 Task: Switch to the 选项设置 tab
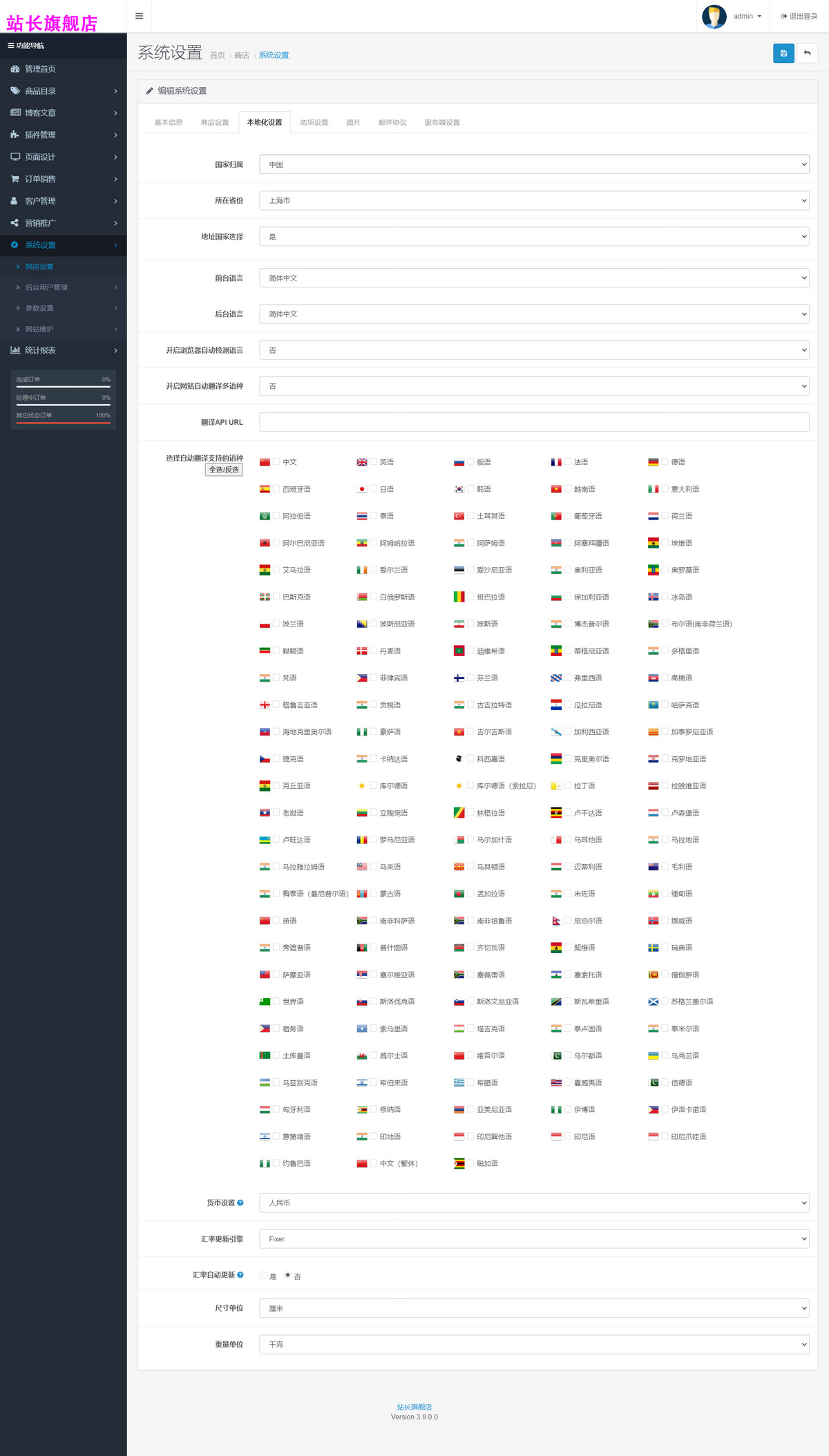[x=314, y=122]
